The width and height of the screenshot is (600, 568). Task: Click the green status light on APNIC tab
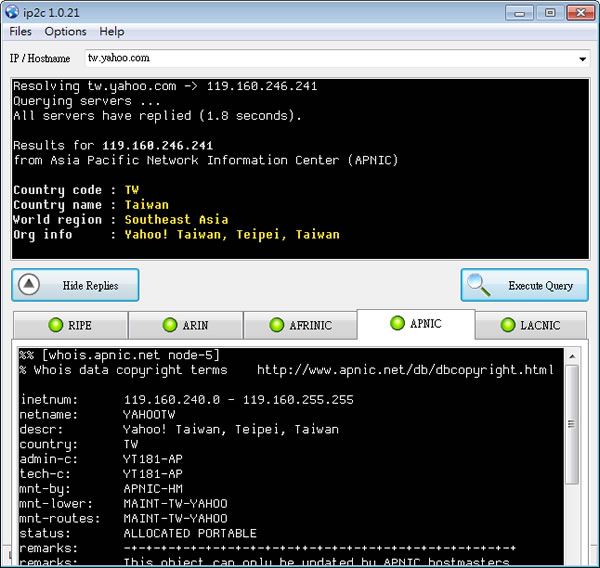tap(398, 323)
